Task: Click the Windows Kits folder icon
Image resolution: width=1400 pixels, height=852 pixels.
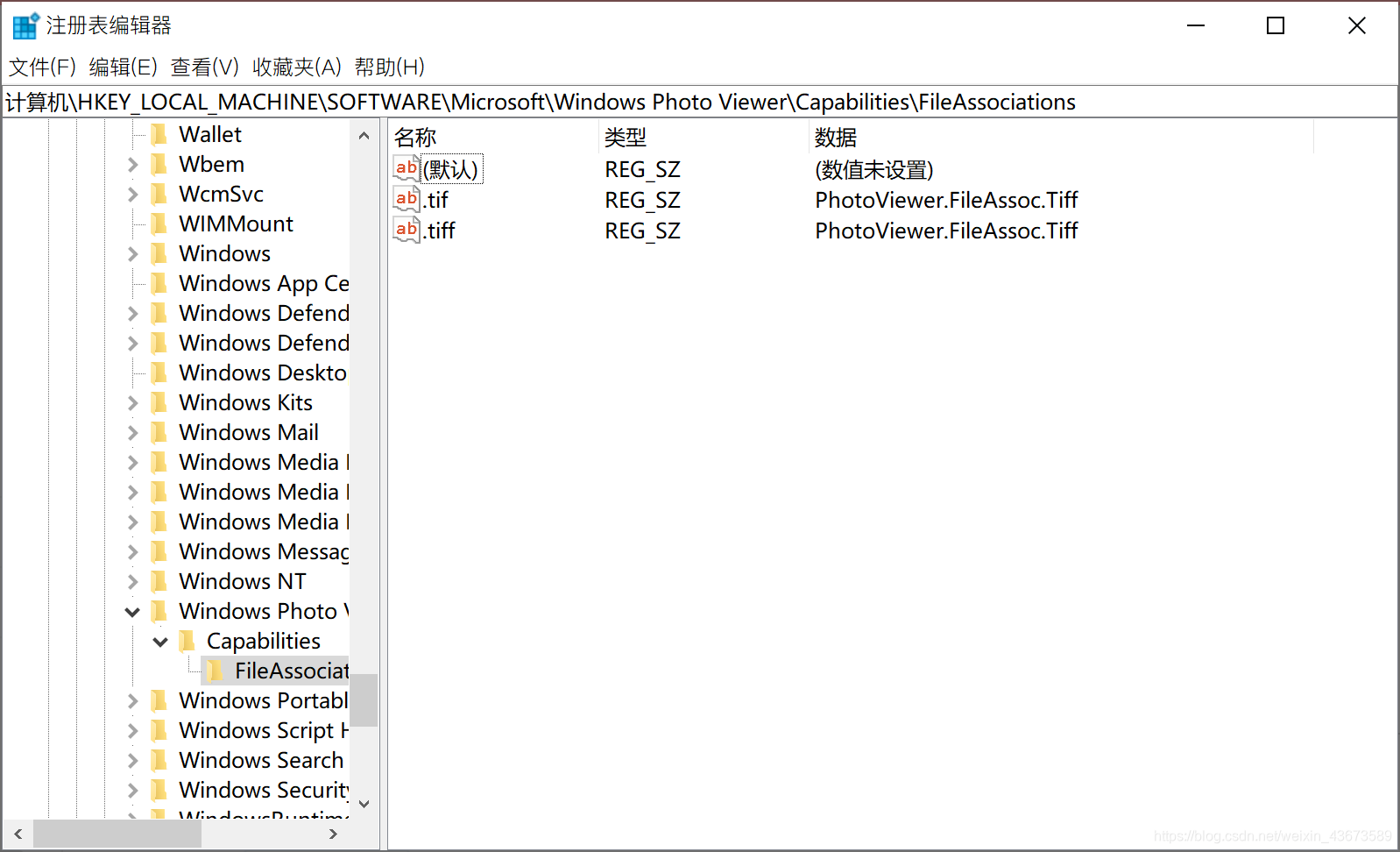Action: click(159, 402)
